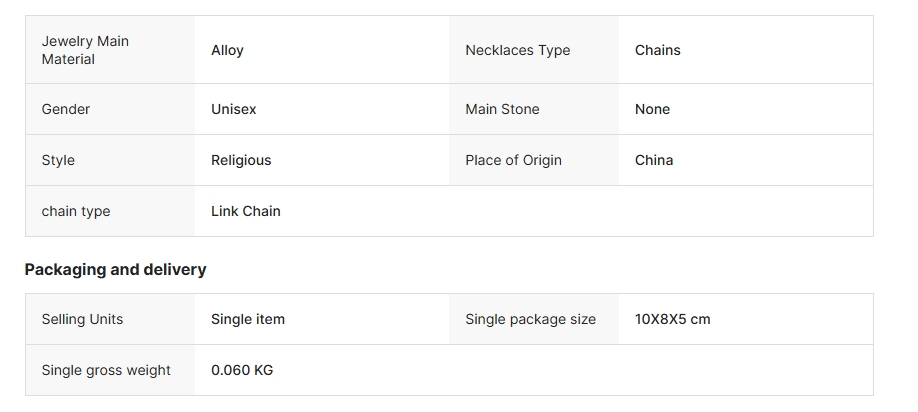Click the "Necklaces Type" label cell
The width and height of the screenshot is (918, 412).
[517, 50]
